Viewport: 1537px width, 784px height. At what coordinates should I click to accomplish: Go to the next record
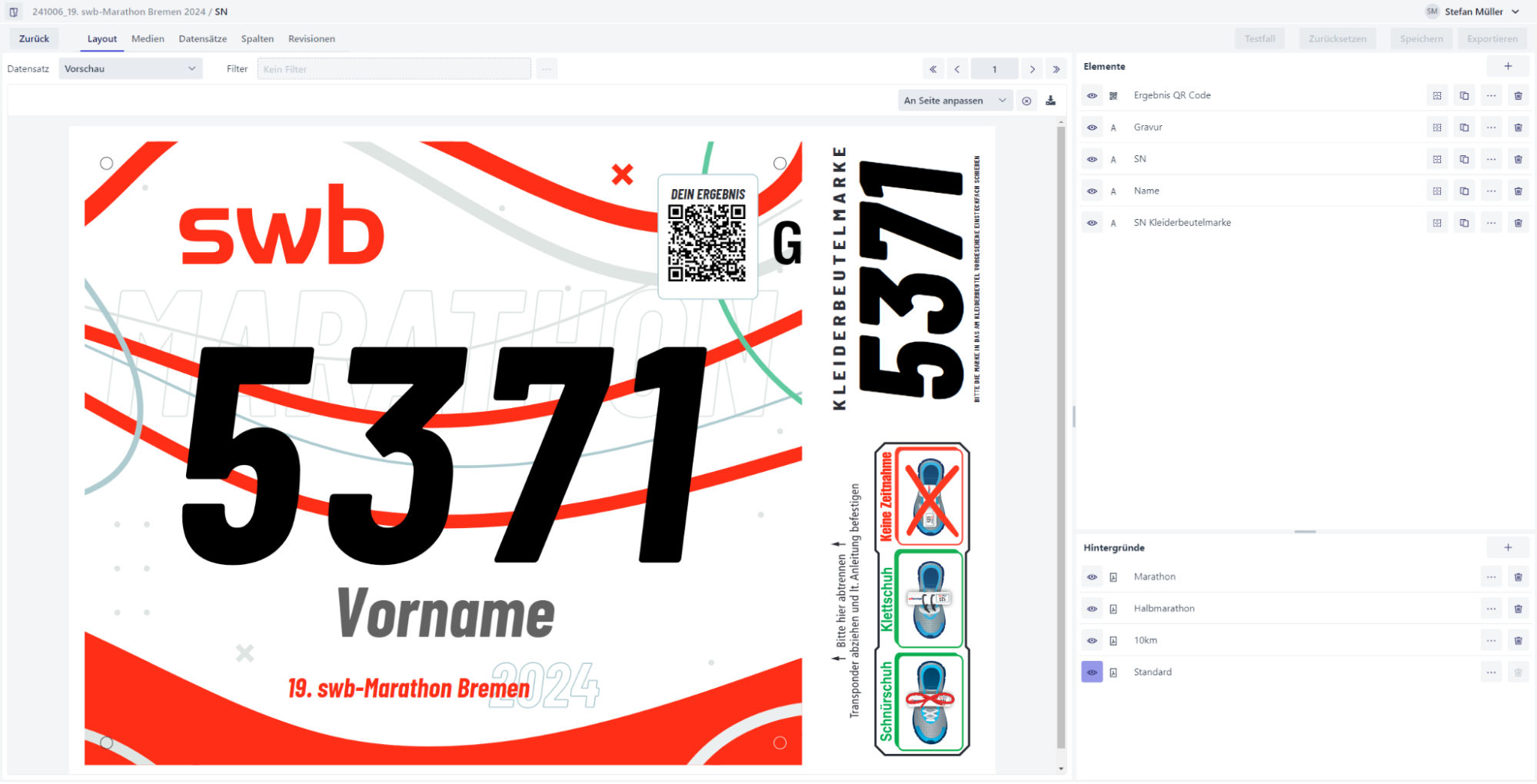tap(1032, 69)
